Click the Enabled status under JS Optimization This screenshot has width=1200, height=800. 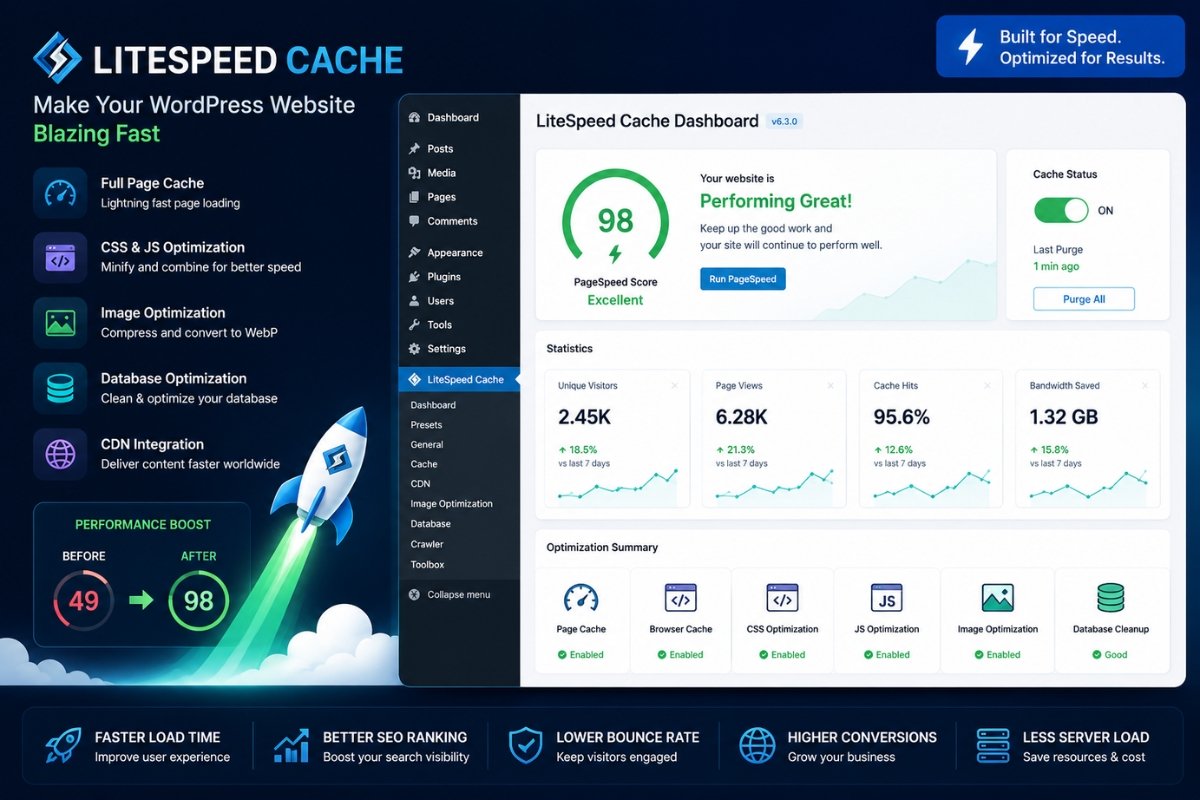[x=887, y=655]
